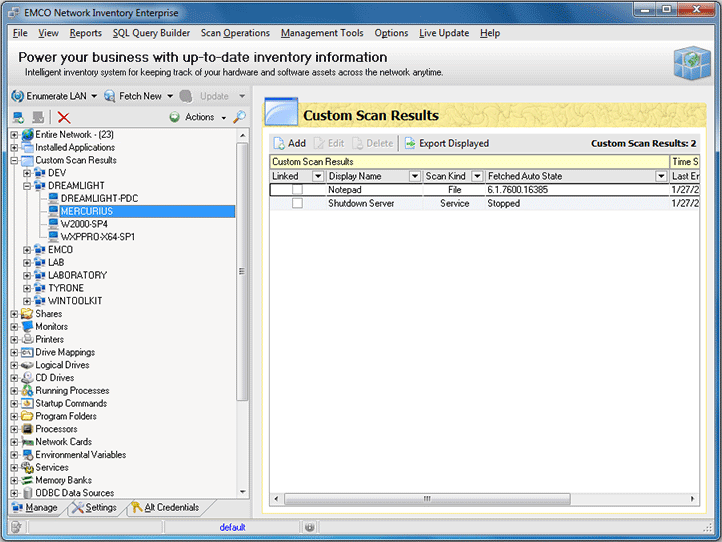This screenshot has width=722, height=542.
Task: Check the Linked box for Notepad
Action: click(x=297, y=190)
